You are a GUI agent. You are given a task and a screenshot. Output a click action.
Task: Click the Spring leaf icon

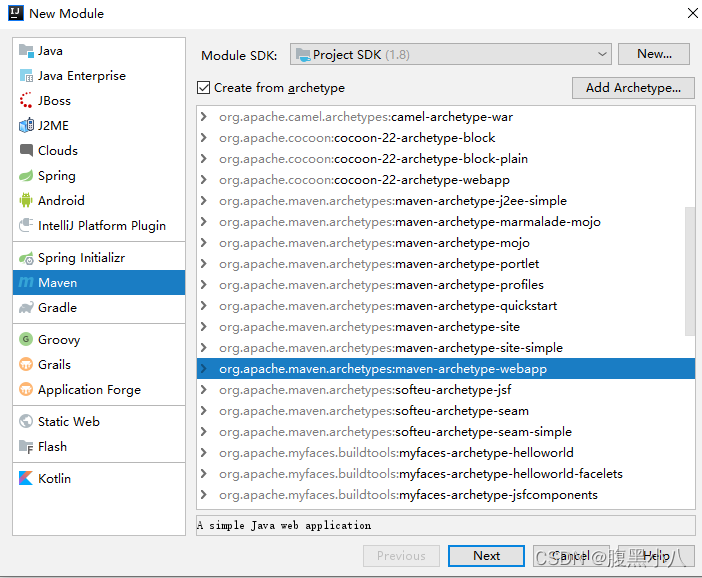pyautogui.click(x=26, y=176)
